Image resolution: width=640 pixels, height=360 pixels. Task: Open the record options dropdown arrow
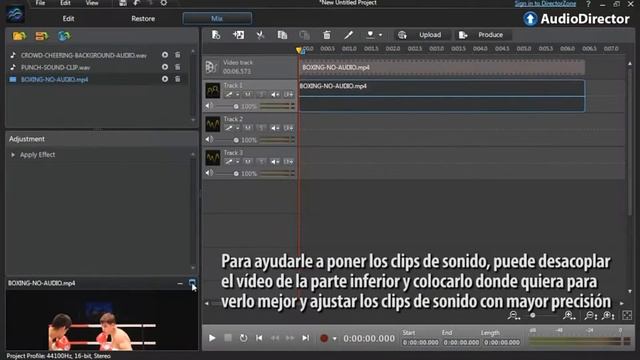[334, 338]
